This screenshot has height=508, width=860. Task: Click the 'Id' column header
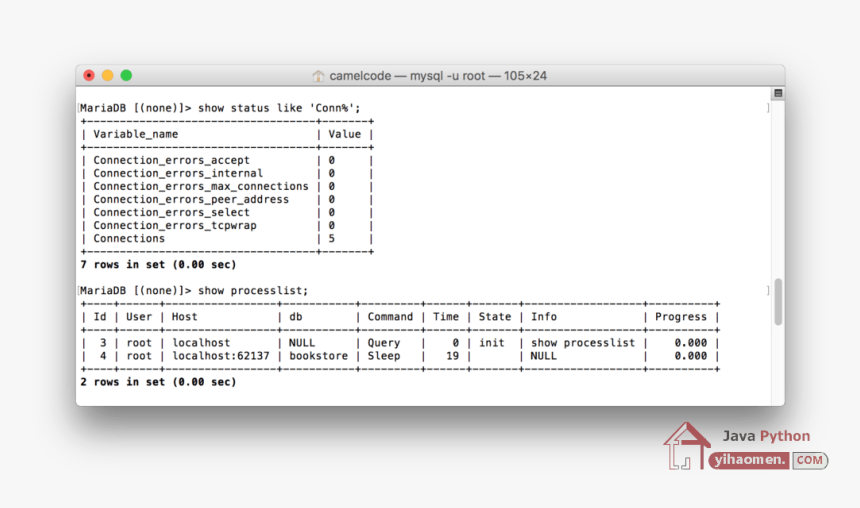click(x=100, y=317)
